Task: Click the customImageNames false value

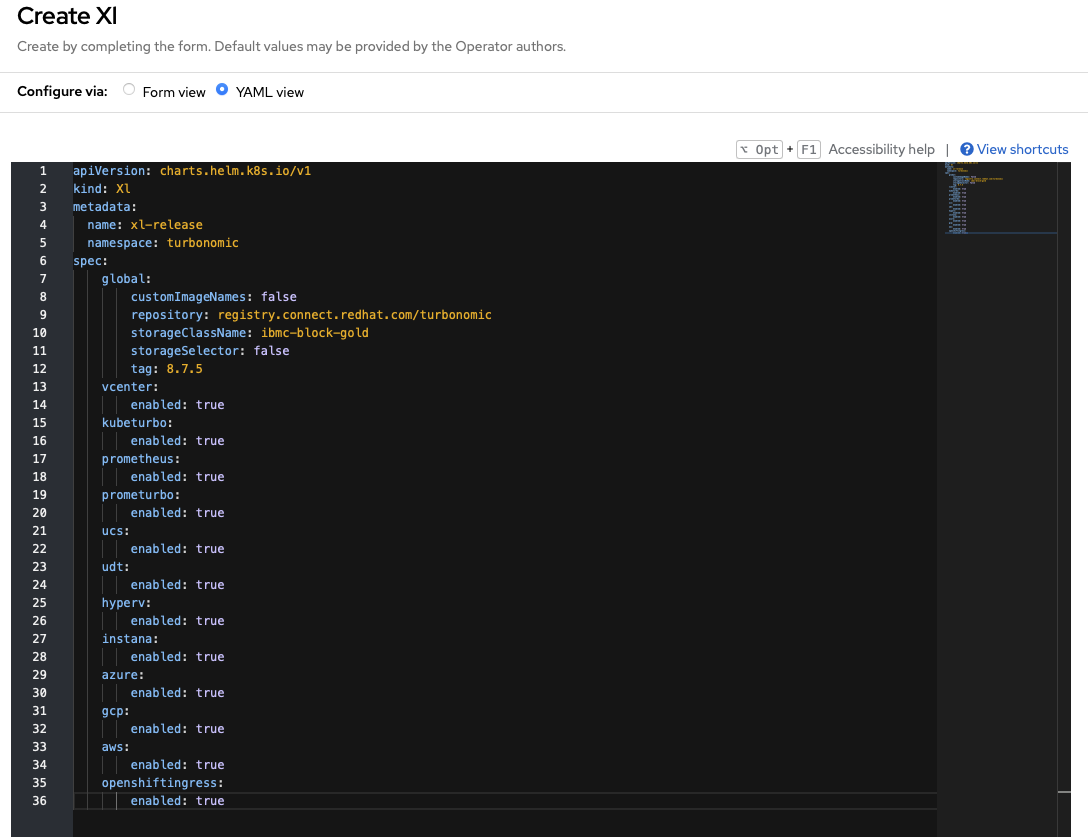Action: 278,297
